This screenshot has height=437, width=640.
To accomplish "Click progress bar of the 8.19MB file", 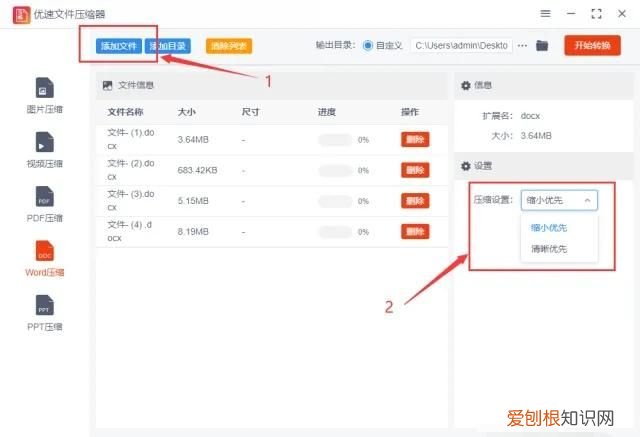I will (x=335, y=232).
